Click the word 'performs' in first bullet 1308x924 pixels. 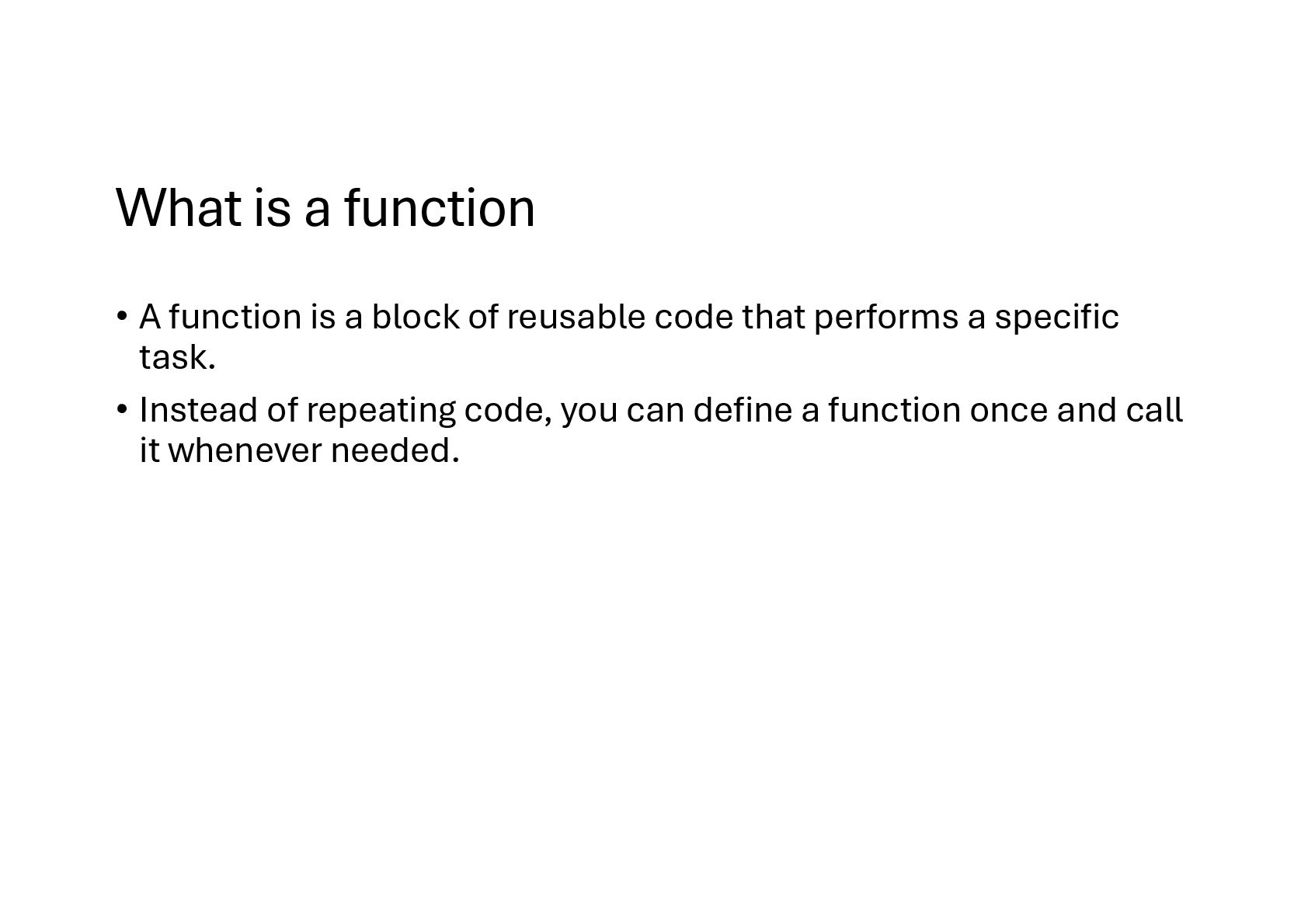point(885,317)
